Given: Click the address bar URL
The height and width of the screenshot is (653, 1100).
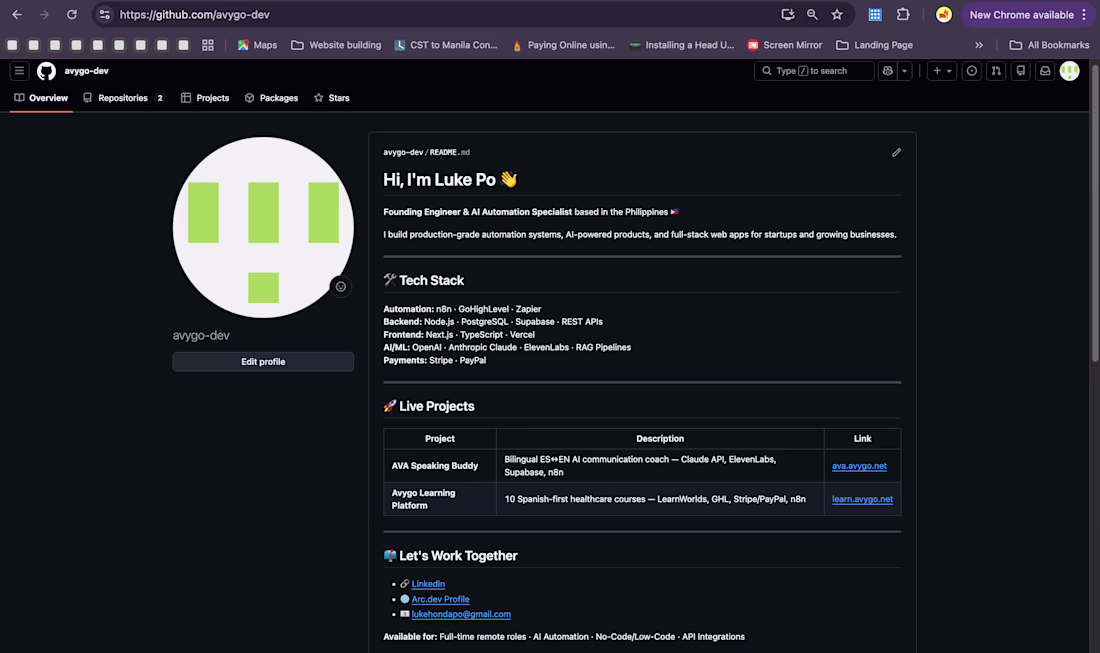Looking at the screenshot, I should [194, 15].
